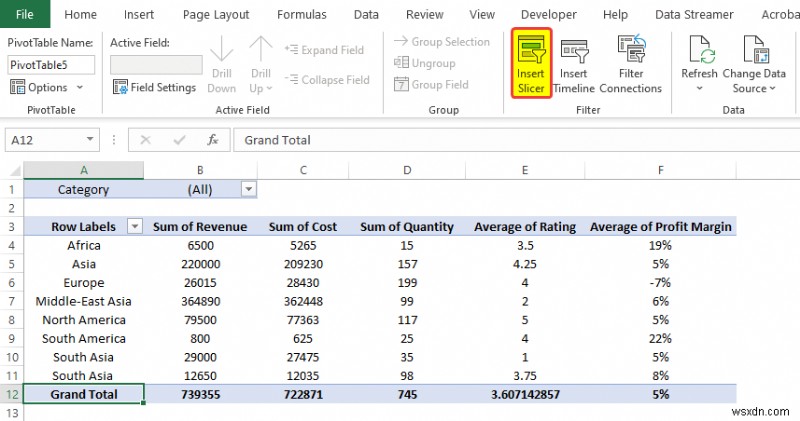The height and width of the screenshot is (421, 800).
Task: Open the Category filter dropdown in B1
Action: pyautogui.click(x=248, y=189)
